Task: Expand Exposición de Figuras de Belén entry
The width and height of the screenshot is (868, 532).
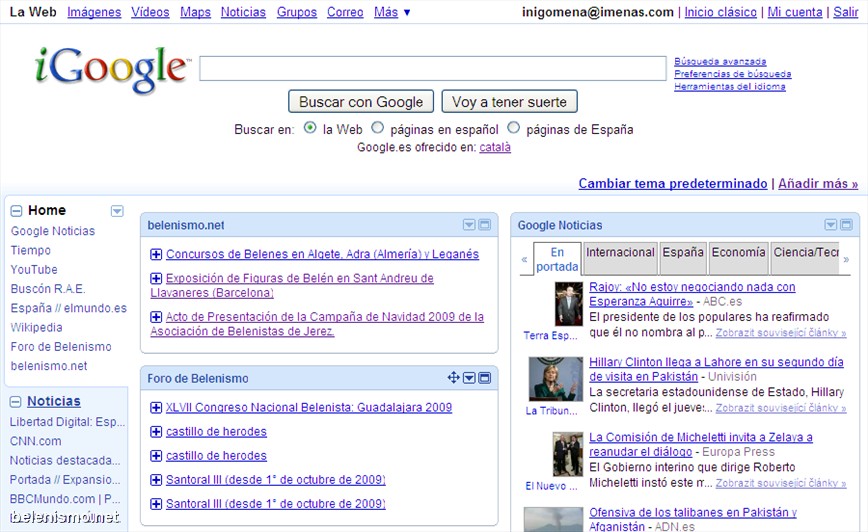Action: [156, 278]
